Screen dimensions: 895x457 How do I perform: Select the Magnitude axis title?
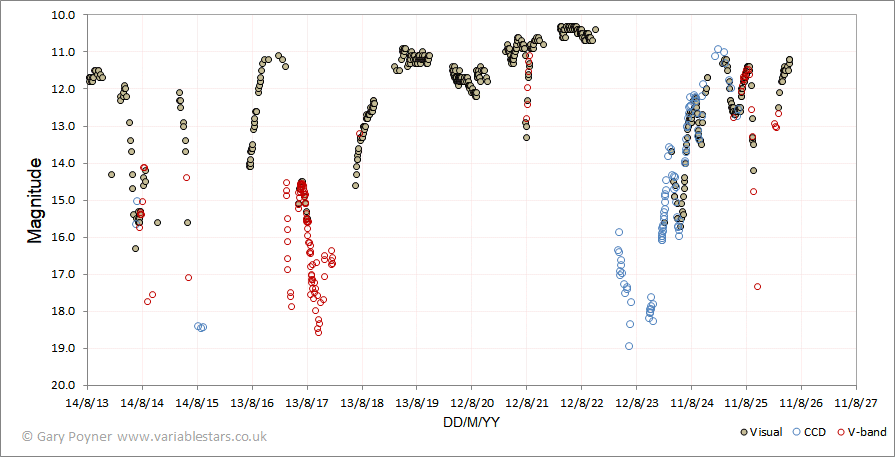(35, 201)
